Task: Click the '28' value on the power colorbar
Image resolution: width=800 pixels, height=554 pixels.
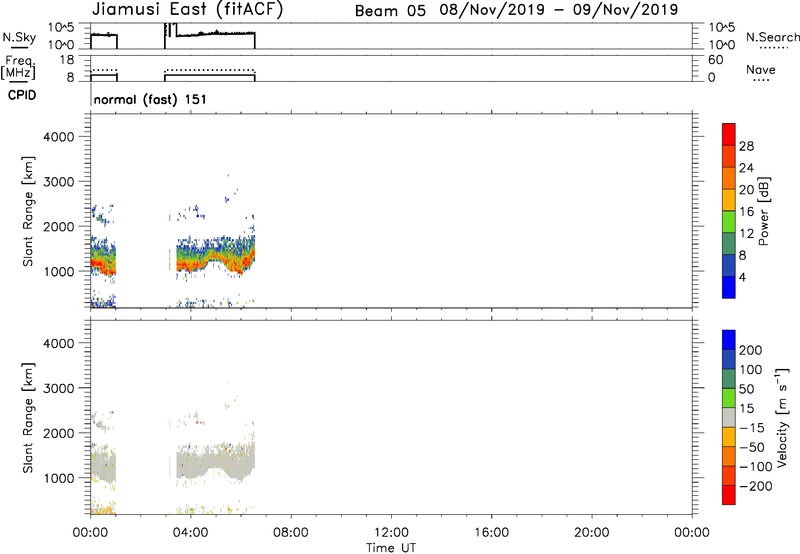Action: tap(746, 146)
